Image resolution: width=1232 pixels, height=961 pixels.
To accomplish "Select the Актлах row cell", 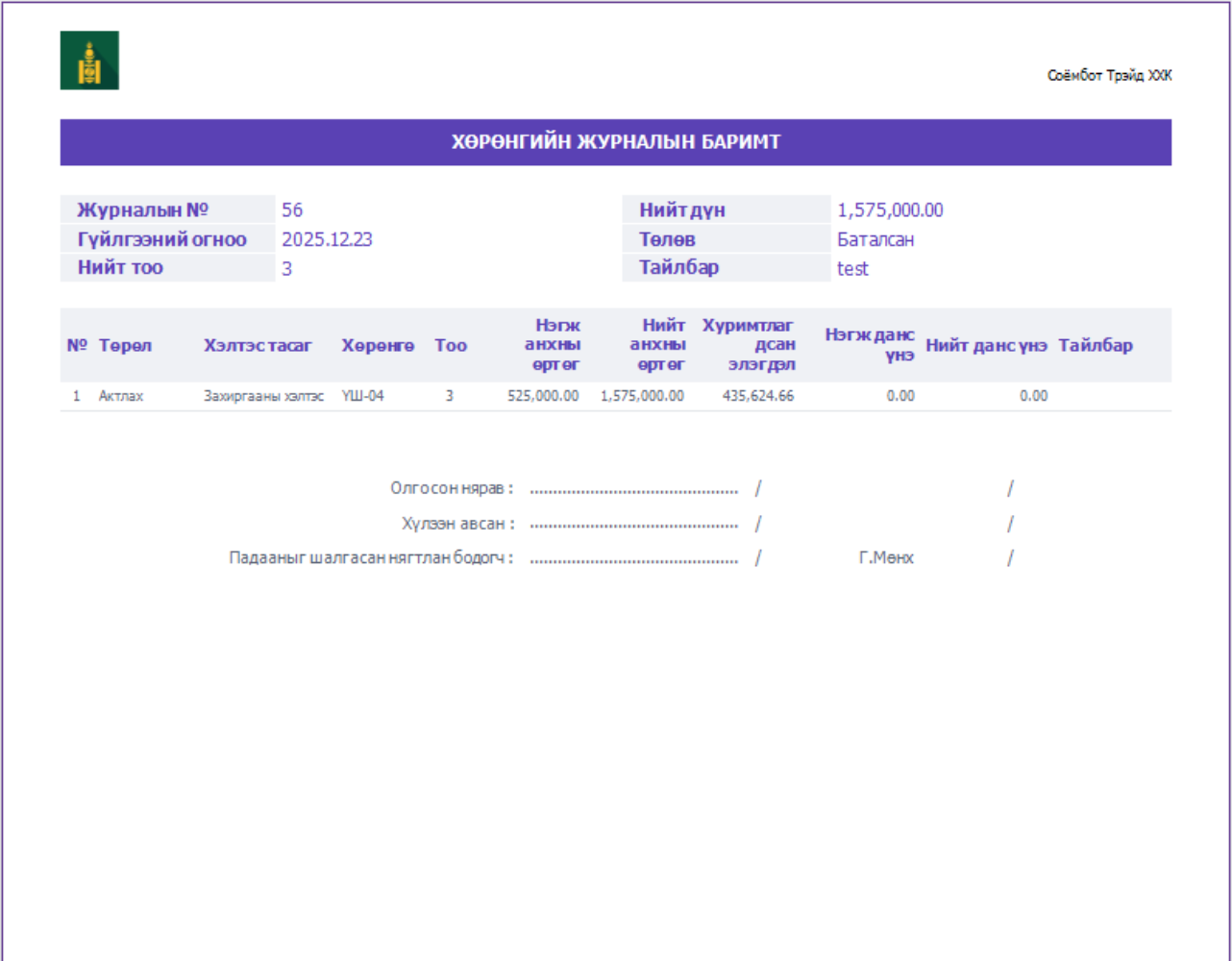I will click(121, 396).
